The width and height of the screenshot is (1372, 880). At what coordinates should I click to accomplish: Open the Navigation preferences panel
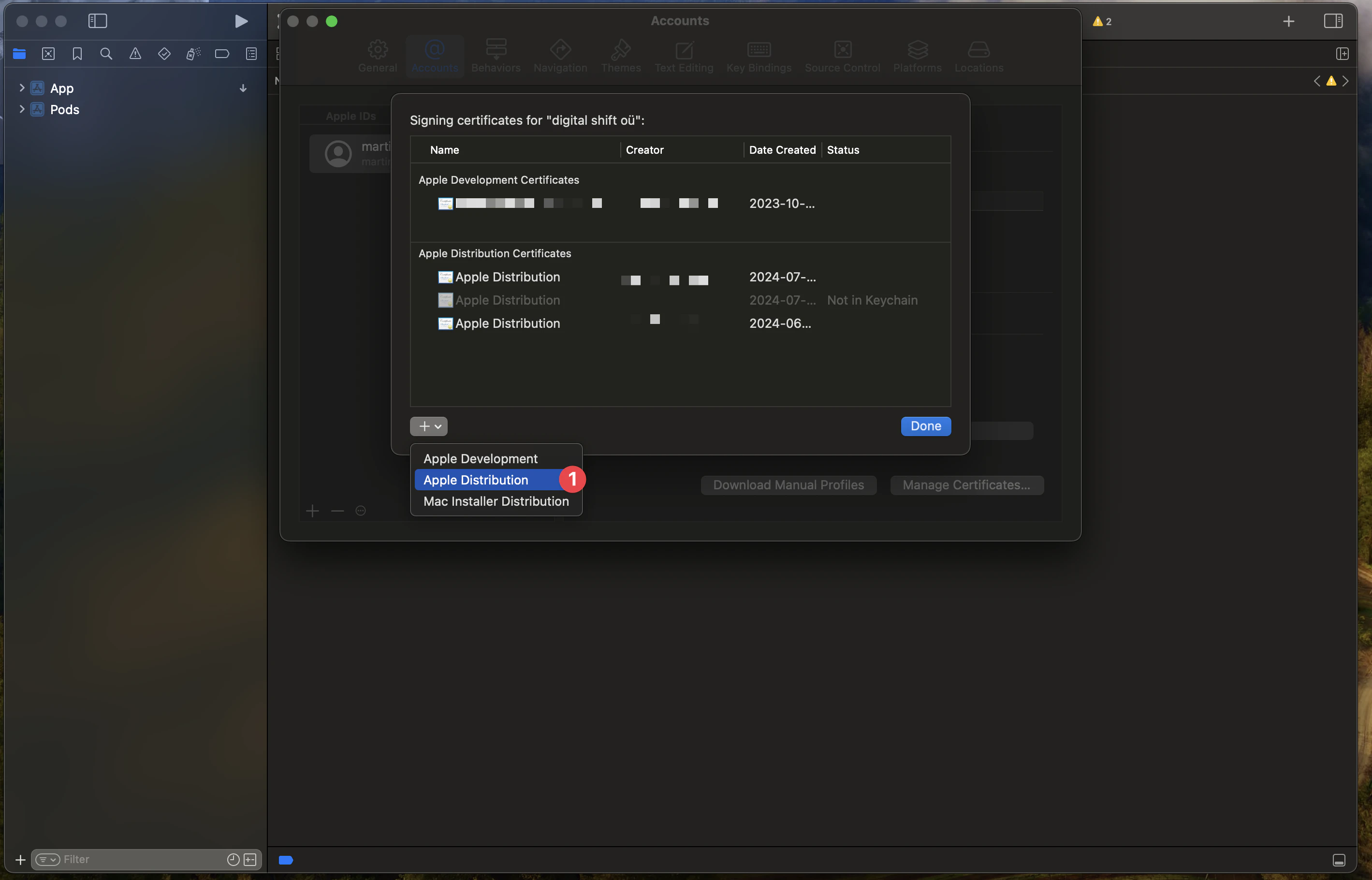click(560, 54)
